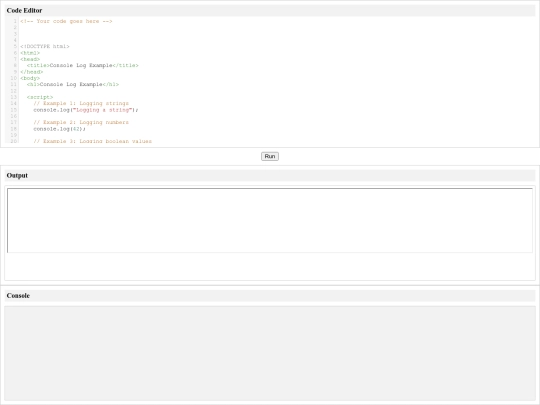Click line number 16 in gutter
540x405 pixels.
(x=14, y=116)
